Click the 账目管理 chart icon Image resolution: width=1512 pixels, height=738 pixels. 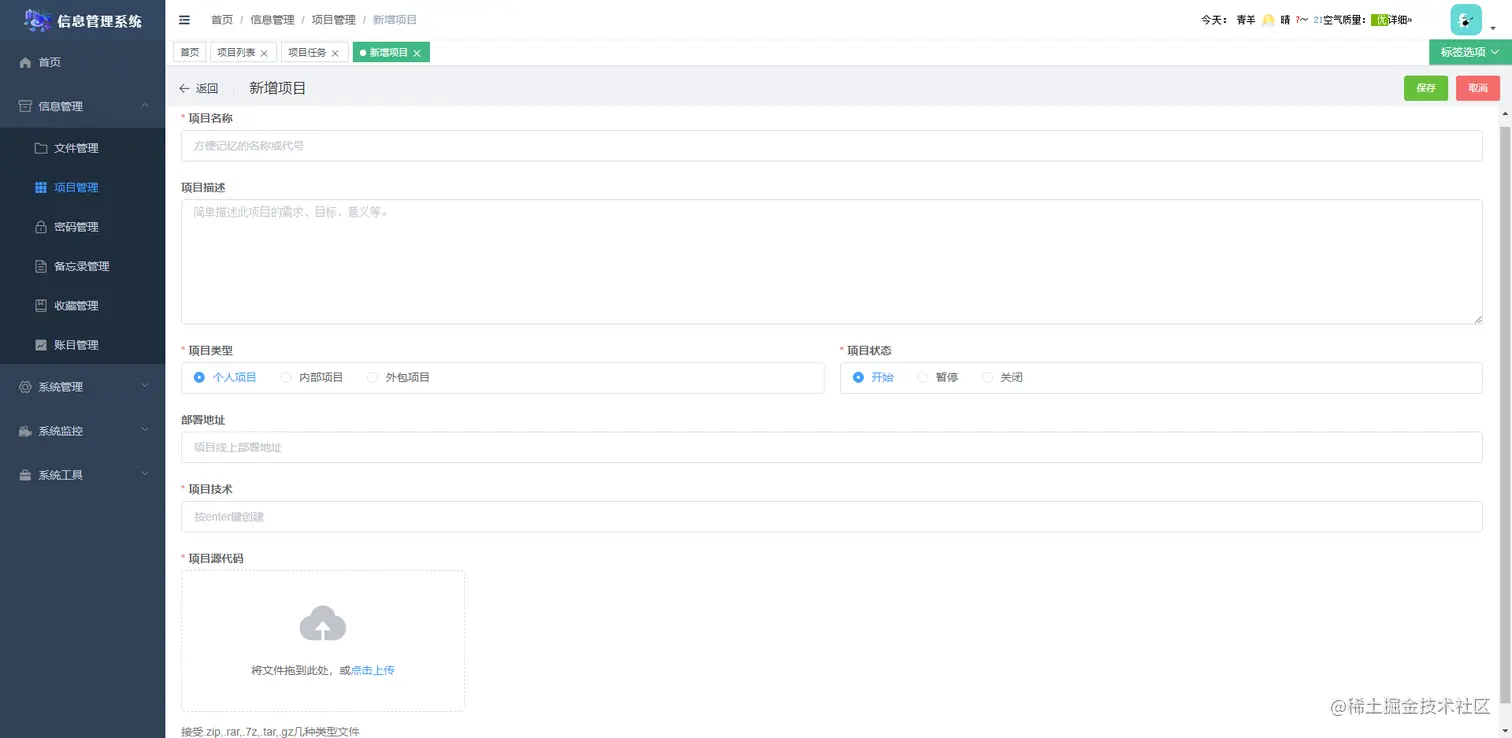[x=41, y=345]
